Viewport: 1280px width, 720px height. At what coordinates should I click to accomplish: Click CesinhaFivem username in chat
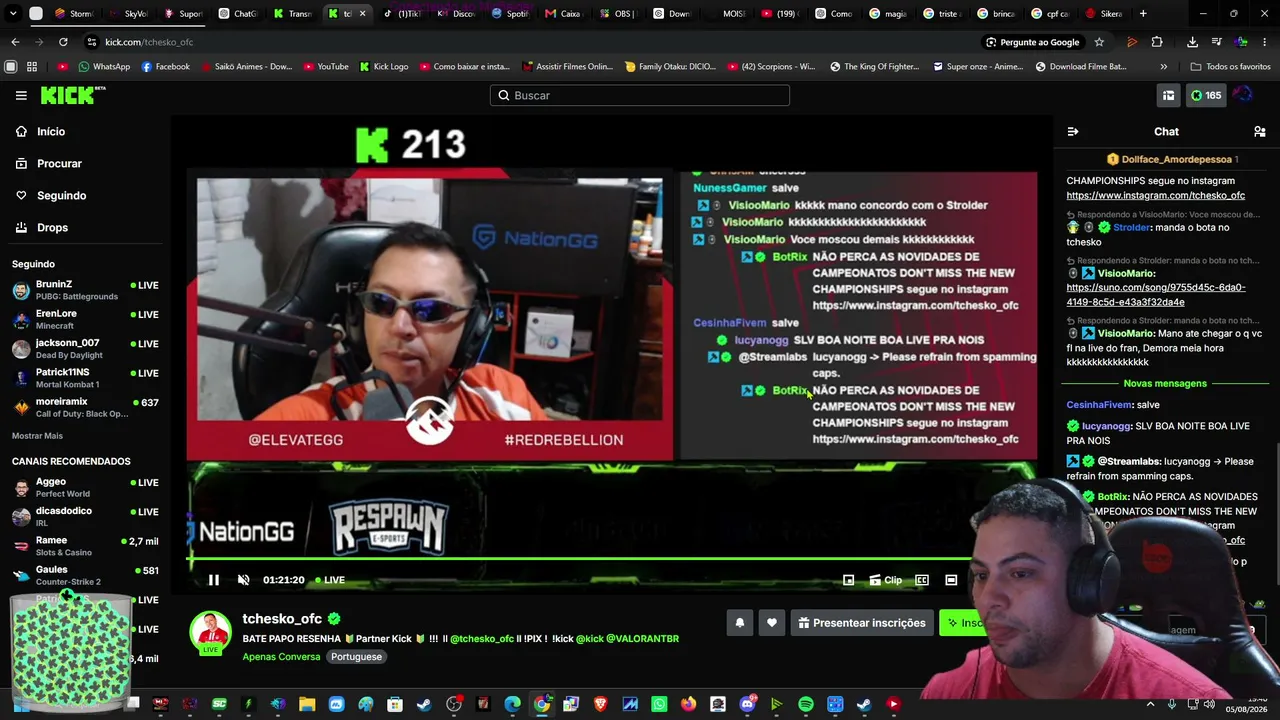coord(1098,405)
